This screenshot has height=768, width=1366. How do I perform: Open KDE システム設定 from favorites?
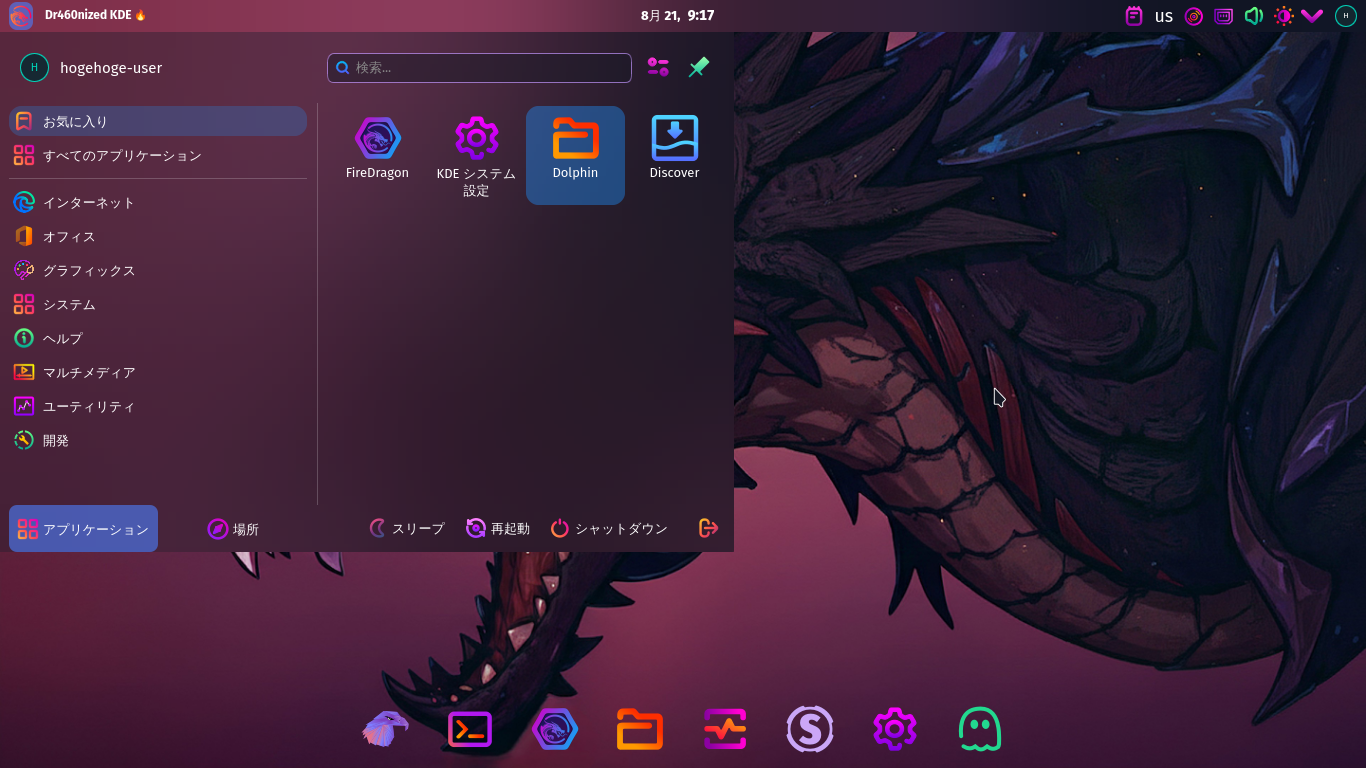[x=476, y=155]
